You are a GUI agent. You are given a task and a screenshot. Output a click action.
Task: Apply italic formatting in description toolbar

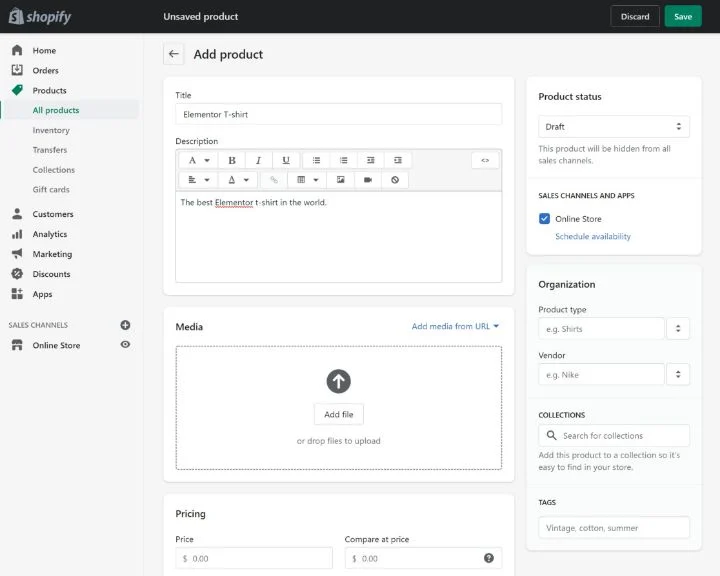tap(259, 160)
